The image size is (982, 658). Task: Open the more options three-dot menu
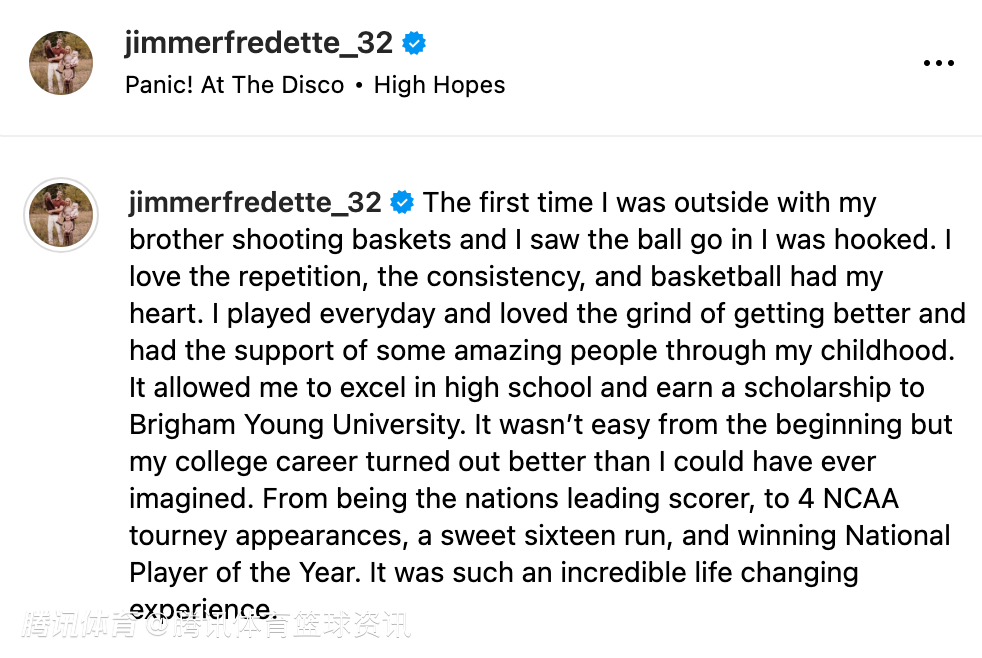(938, 63)
